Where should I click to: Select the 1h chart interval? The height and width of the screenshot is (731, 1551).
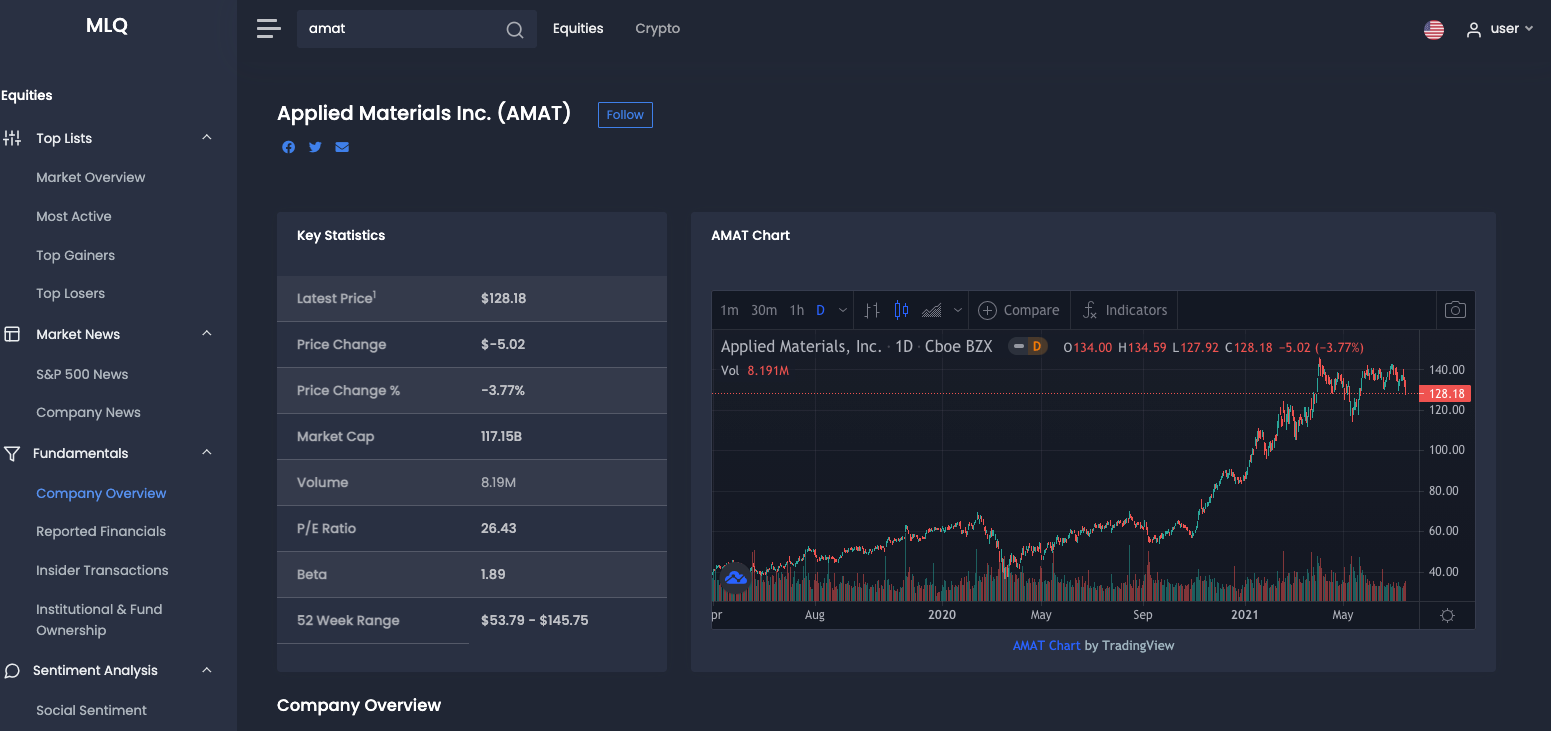[797, 310]
